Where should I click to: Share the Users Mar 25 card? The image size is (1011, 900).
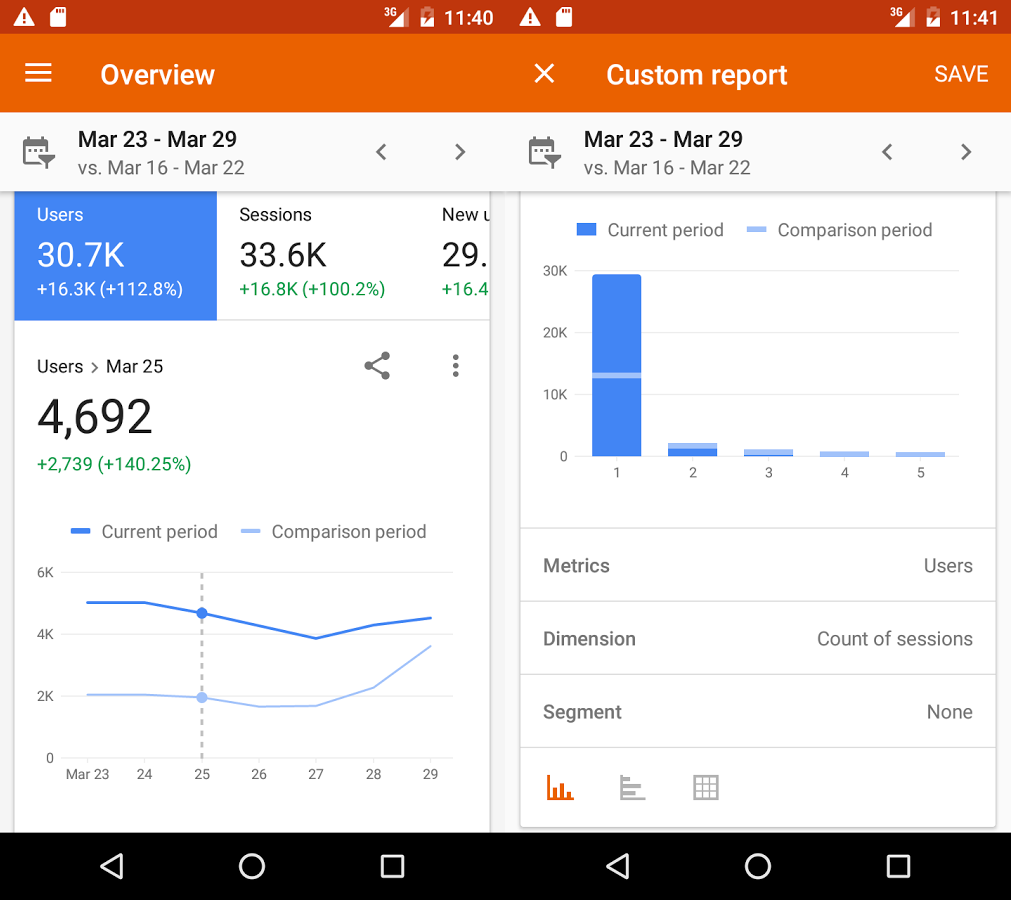(377, 366)
